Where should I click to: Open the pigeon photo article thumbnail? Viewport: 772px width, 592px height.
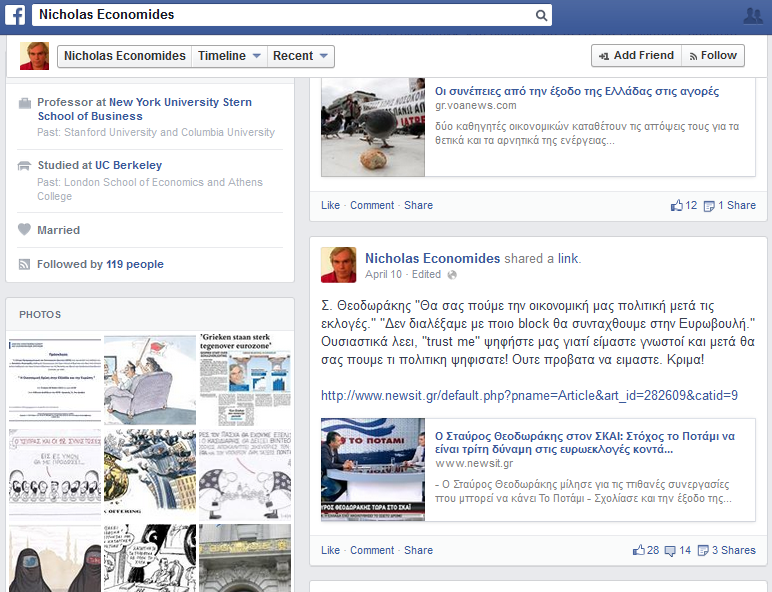tap(373, 126)
